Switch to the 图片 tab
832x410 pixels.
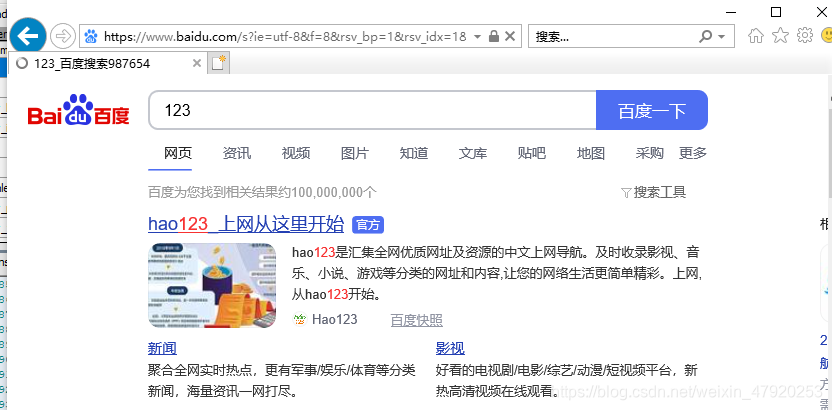coord(355,154)
